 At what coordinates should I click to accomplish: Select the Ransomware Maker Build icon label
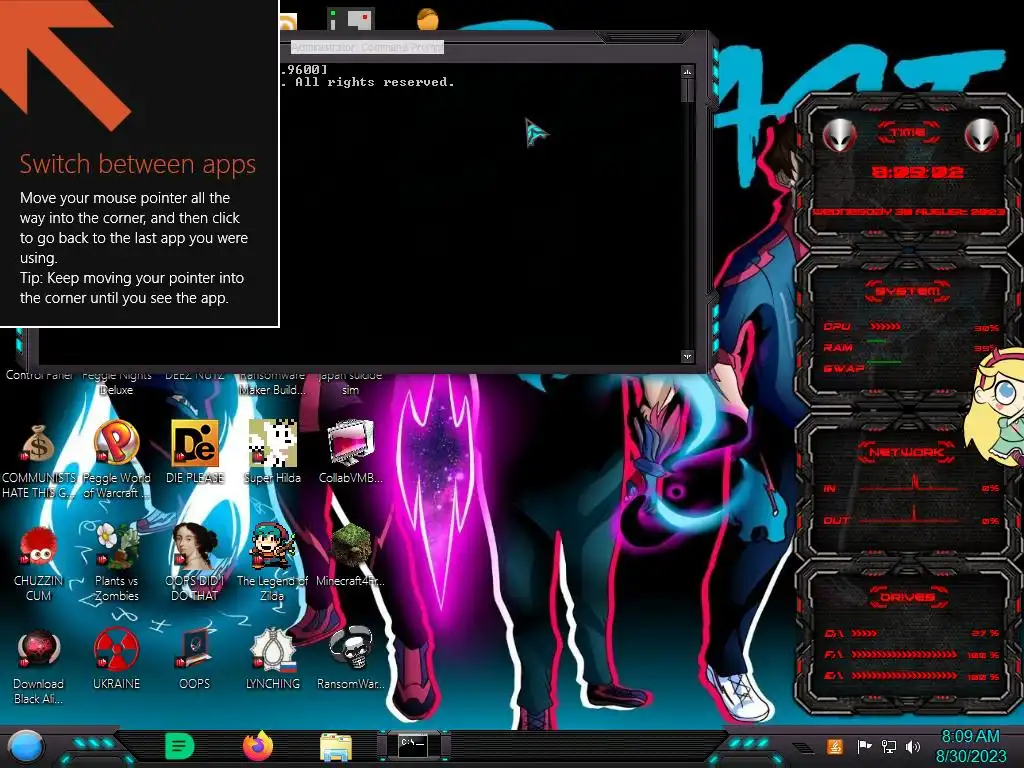[272, 383]
